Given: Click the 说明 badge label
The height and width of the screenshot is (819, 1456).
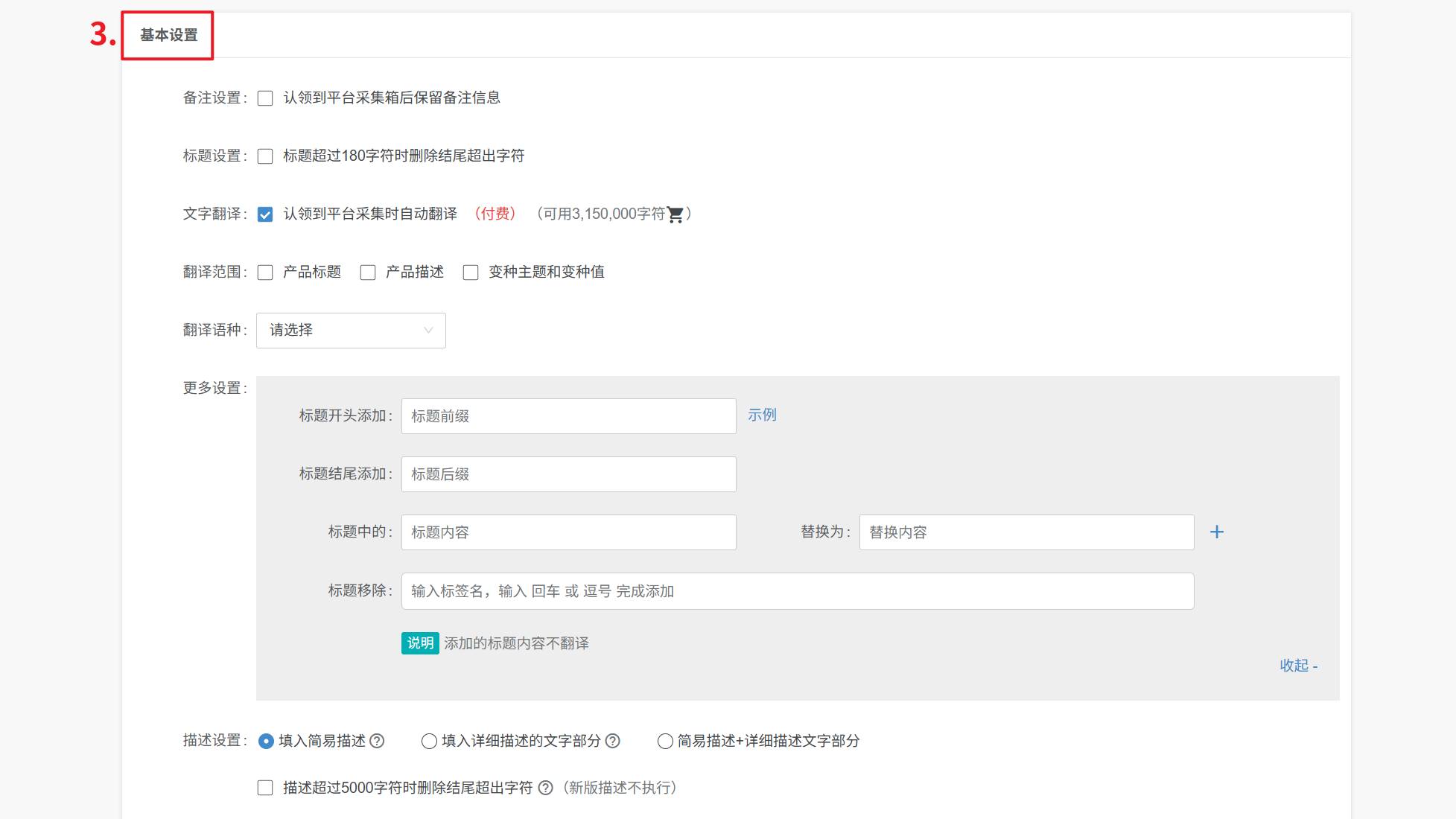Looking at the screenshot, I should point(420,643).
